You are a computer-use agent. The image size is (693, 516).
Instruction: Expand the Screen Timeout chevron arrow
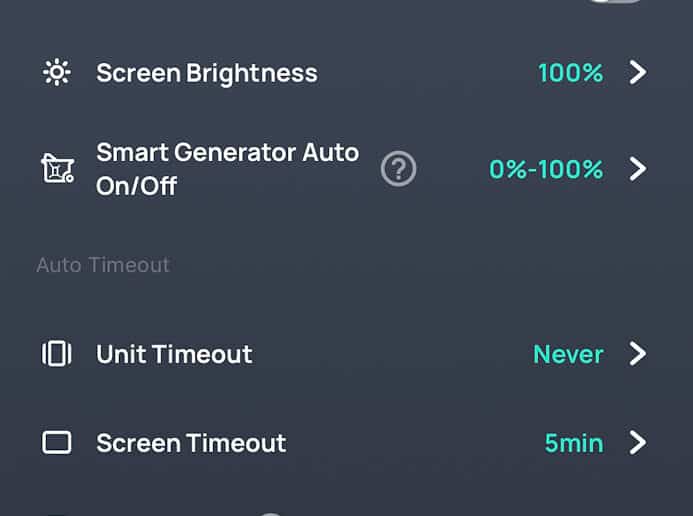coord(638,443)
